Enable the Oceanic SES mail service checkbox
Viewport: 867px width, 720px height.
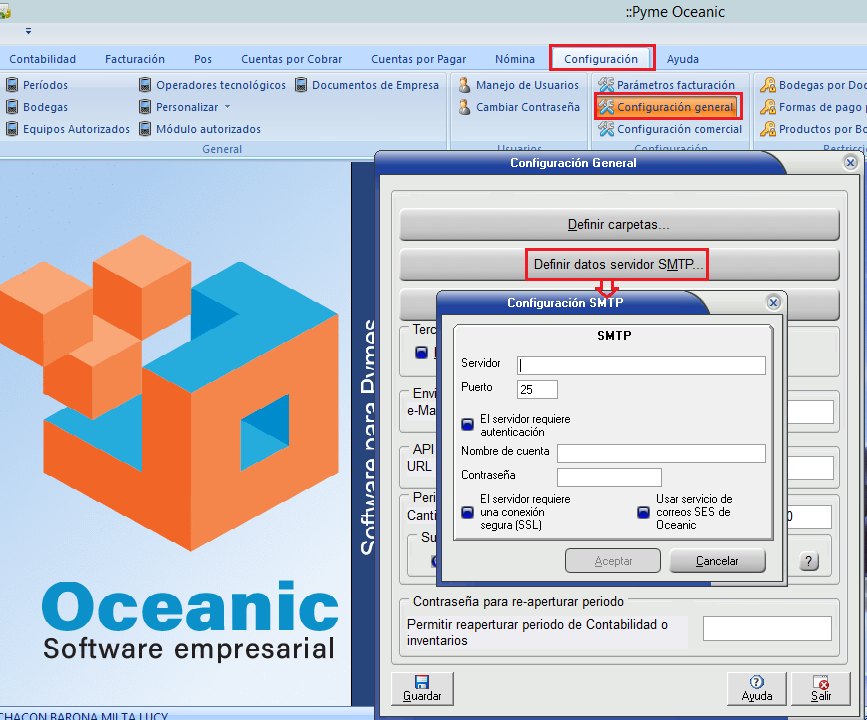[x=644, y=513]
